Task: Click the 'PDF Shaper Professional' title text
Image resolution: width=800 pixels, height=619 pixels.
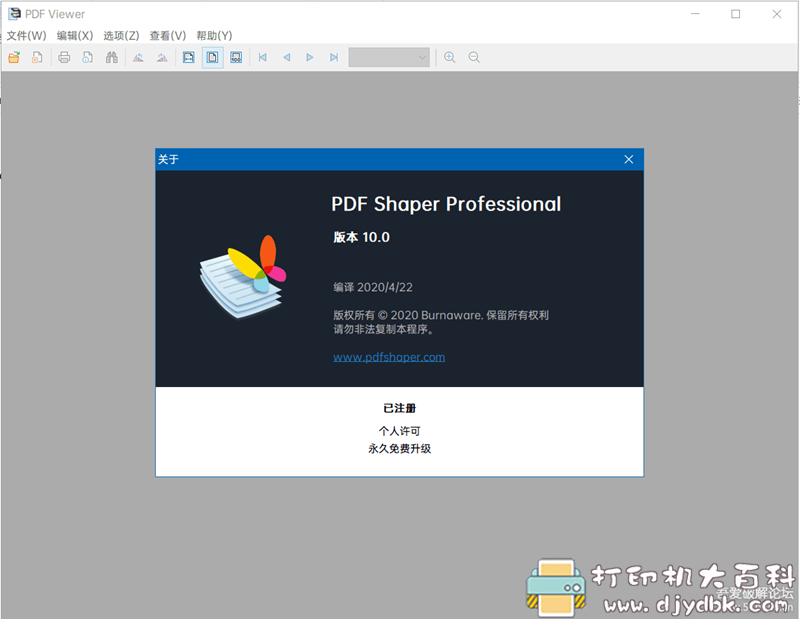Action: [446, 204]
